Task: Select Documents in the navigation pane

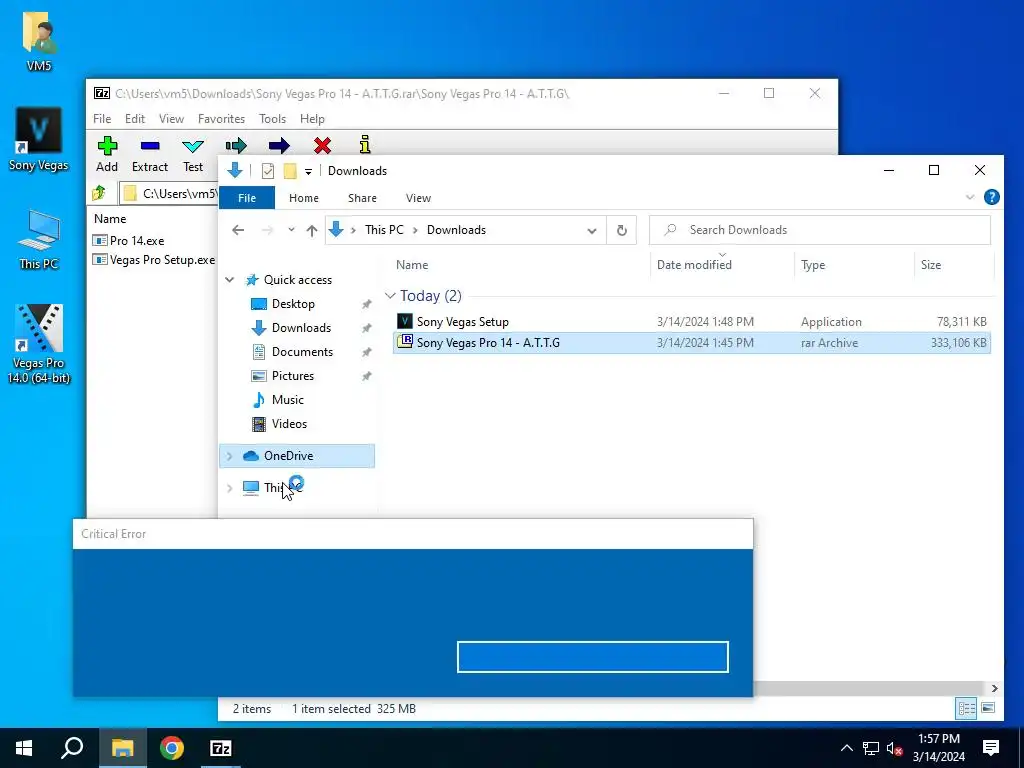Action: (302, 352)
